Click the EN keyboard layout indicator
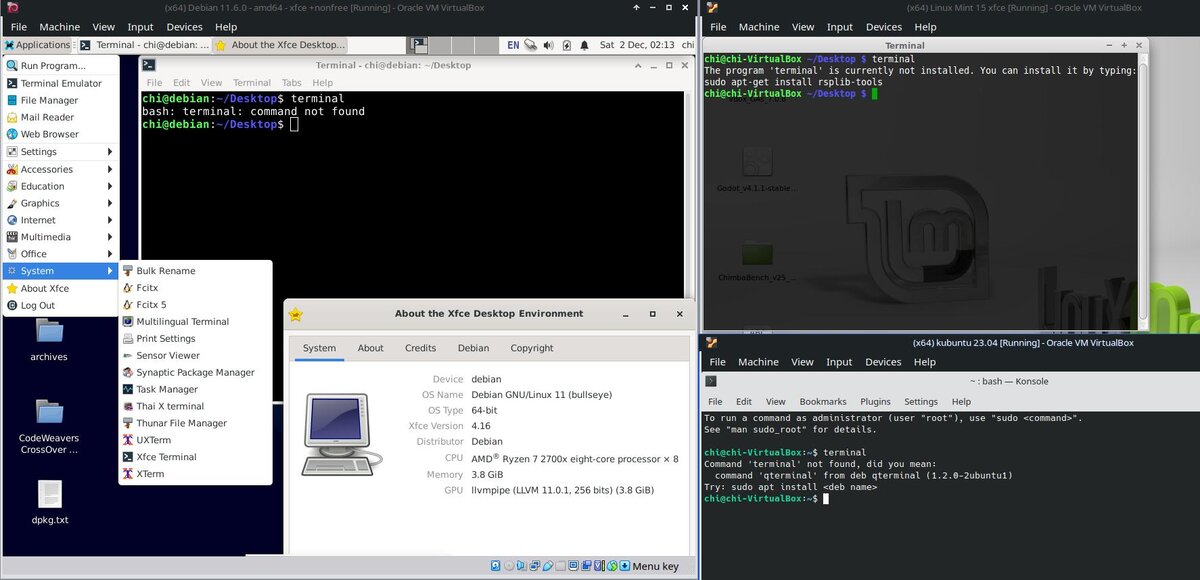Screen dimensions: 1200x580 tap(513, 45)
